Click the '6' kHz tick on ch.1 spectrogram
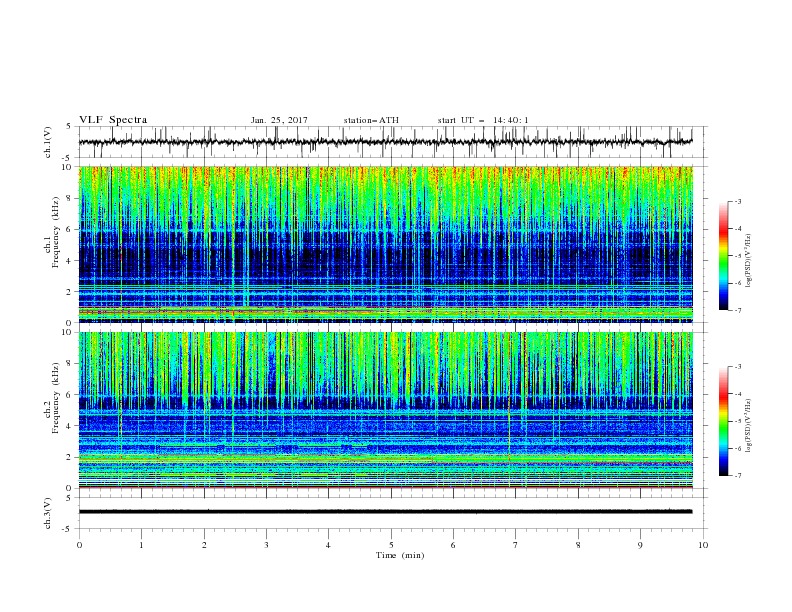This screenshot has width=792, height=612. [69, 229]
